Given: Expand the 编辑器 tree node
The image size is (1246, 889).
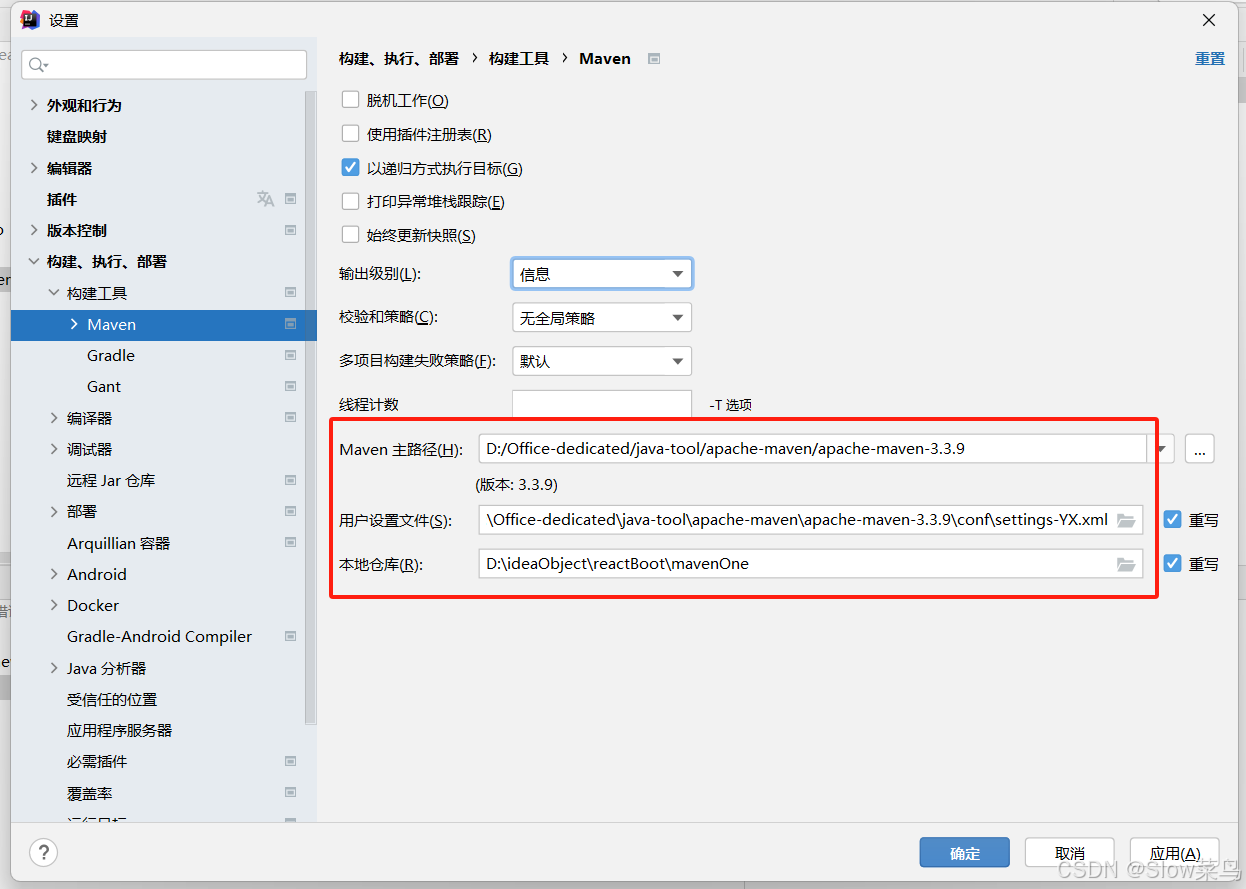Looking at the screenshot, I should coord(34,168).
